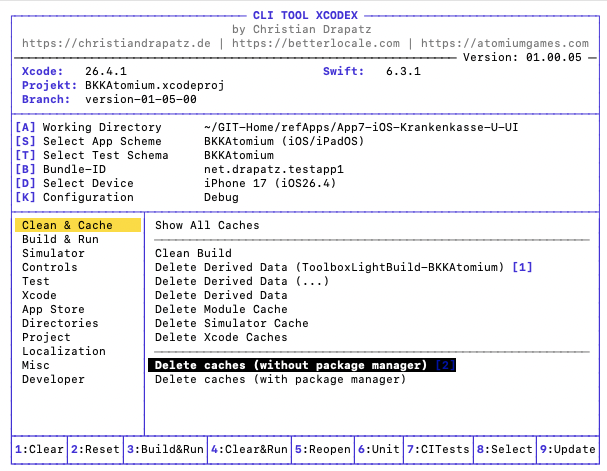Open the Project category
607x471 pixels.
tap(46, 337)
